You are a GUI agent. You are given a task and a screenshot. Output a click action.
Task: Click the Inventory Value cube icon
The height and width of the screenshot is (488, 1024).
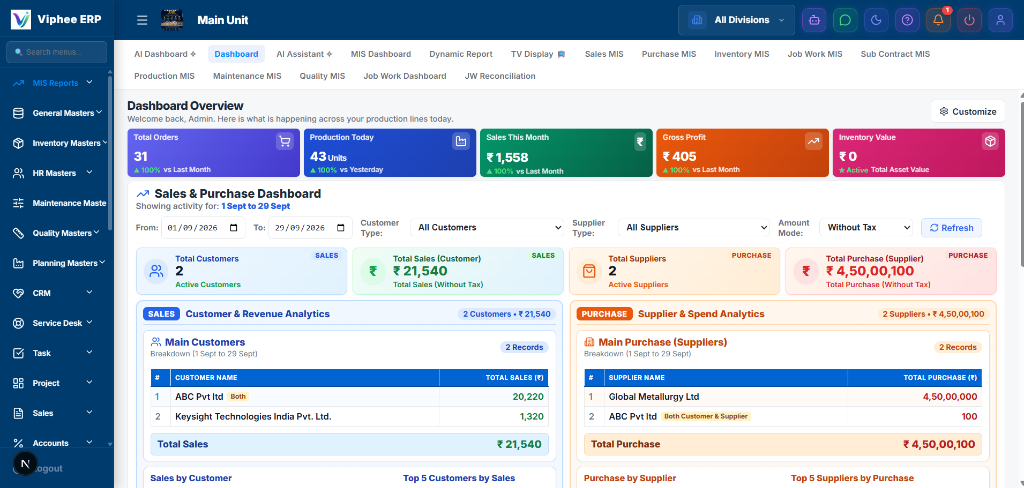click(x=990, y=141)
